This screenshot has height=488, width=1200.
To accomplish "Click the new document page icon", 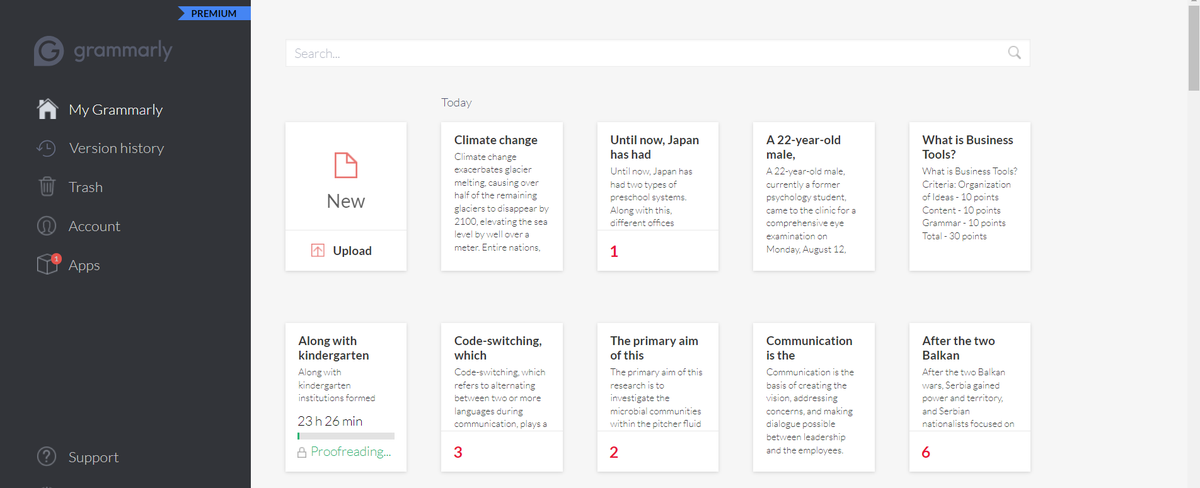I will [346, 167].
